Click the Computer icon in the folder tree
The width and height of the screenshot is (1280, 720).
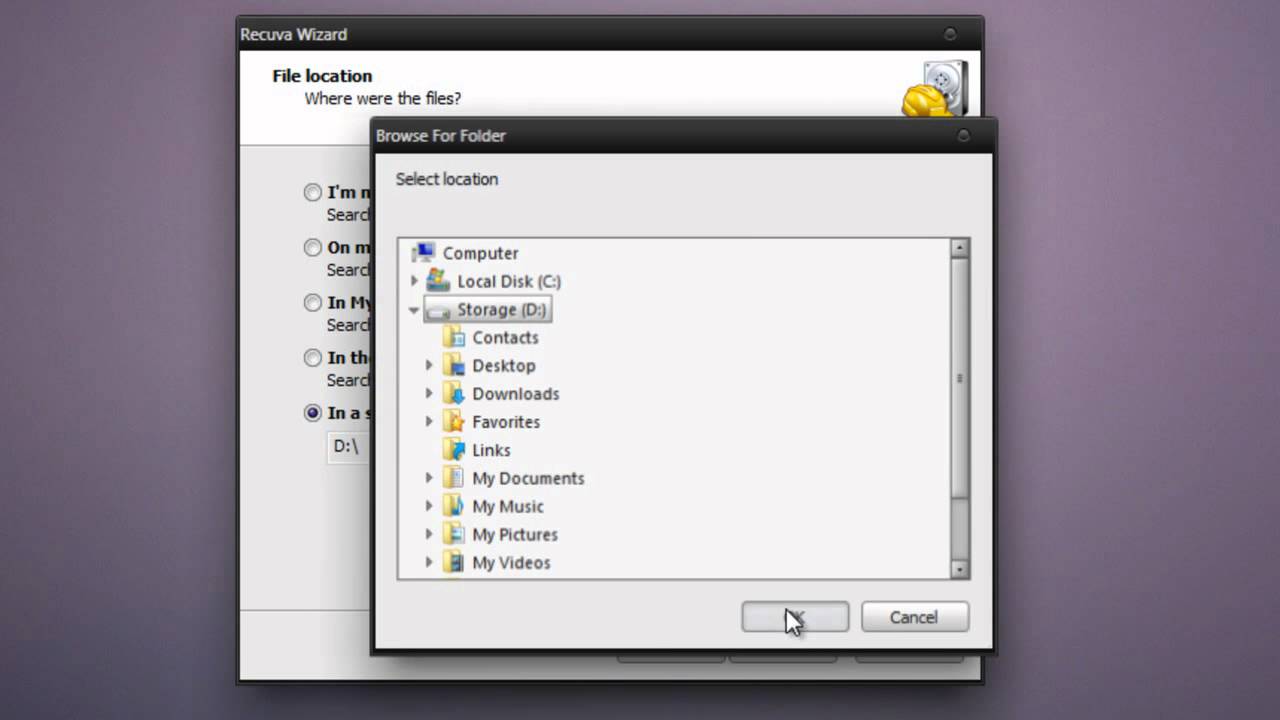(424, 253)
